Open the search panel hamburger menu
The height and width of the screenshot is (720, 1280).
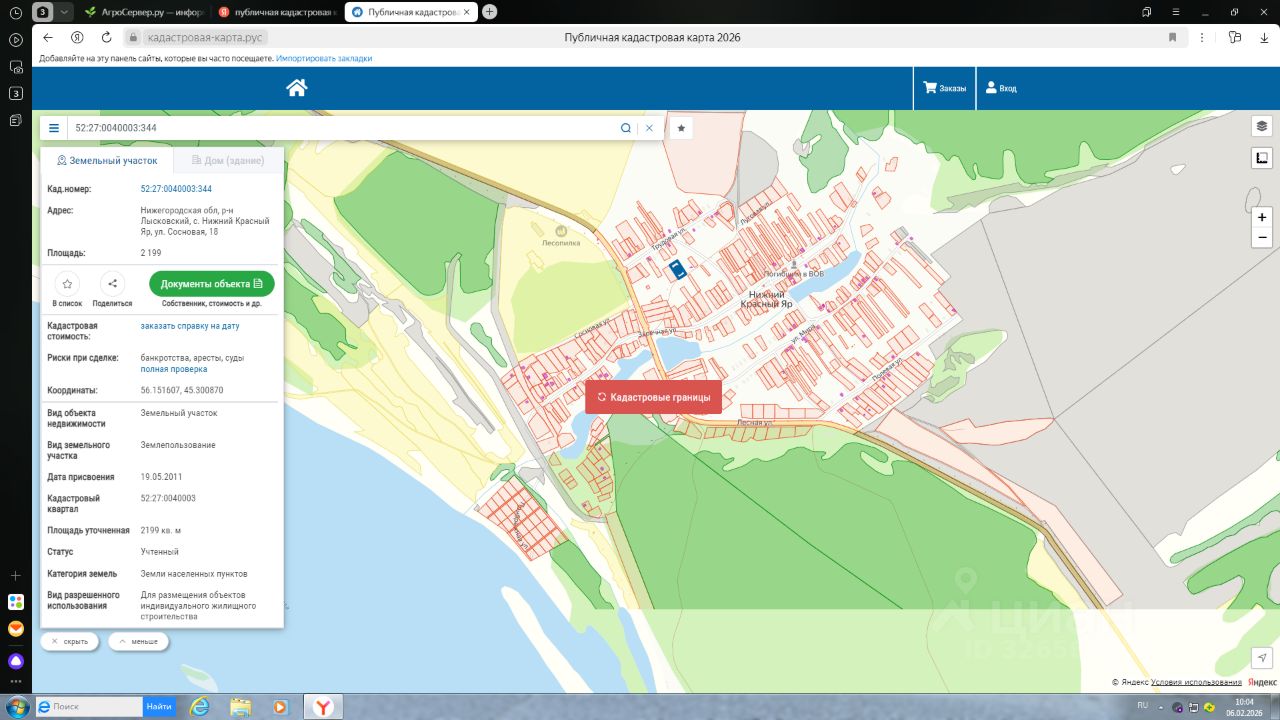(54, 128)
